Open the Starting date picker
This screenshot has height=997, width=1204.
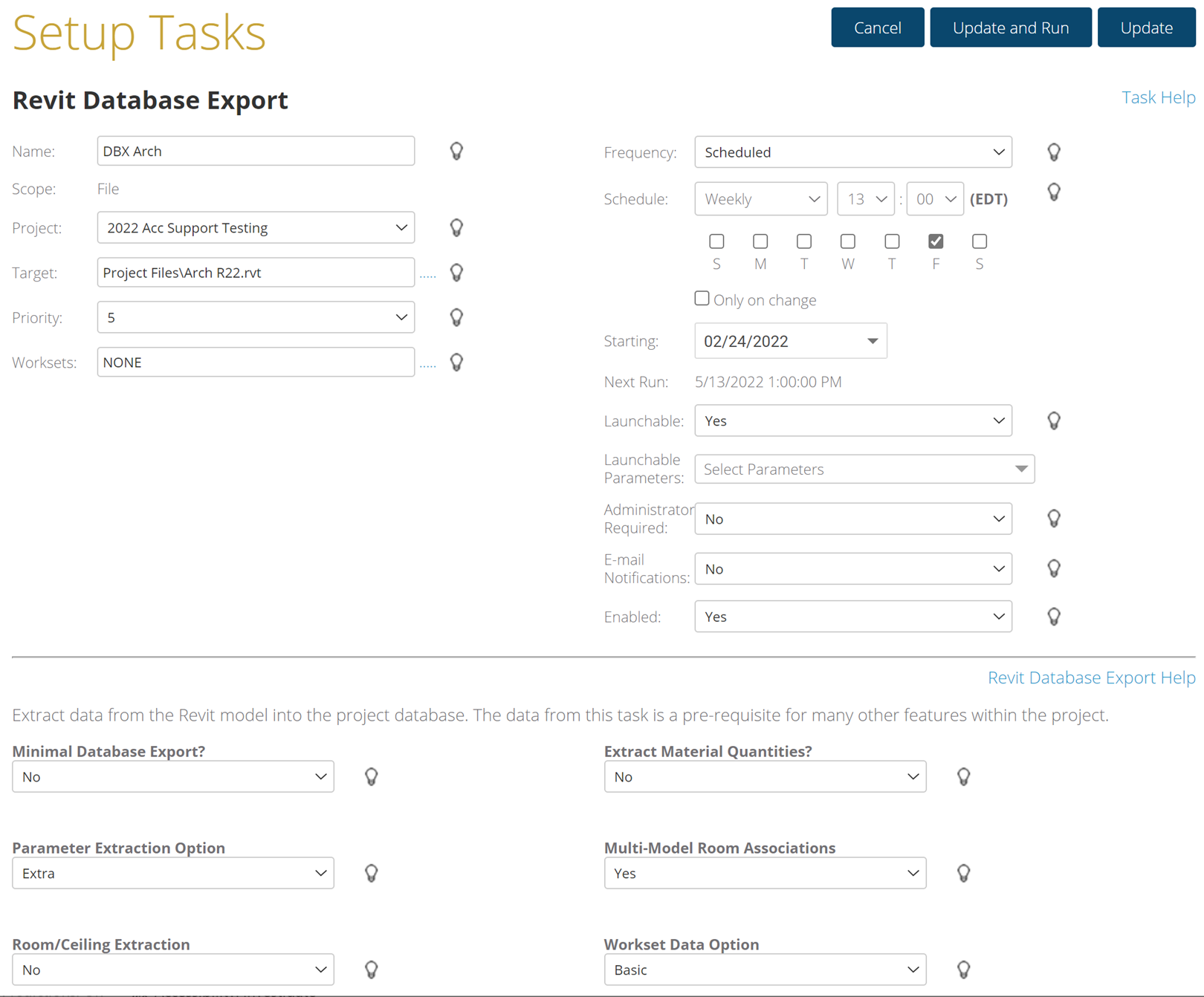click(x=873, y=341)
